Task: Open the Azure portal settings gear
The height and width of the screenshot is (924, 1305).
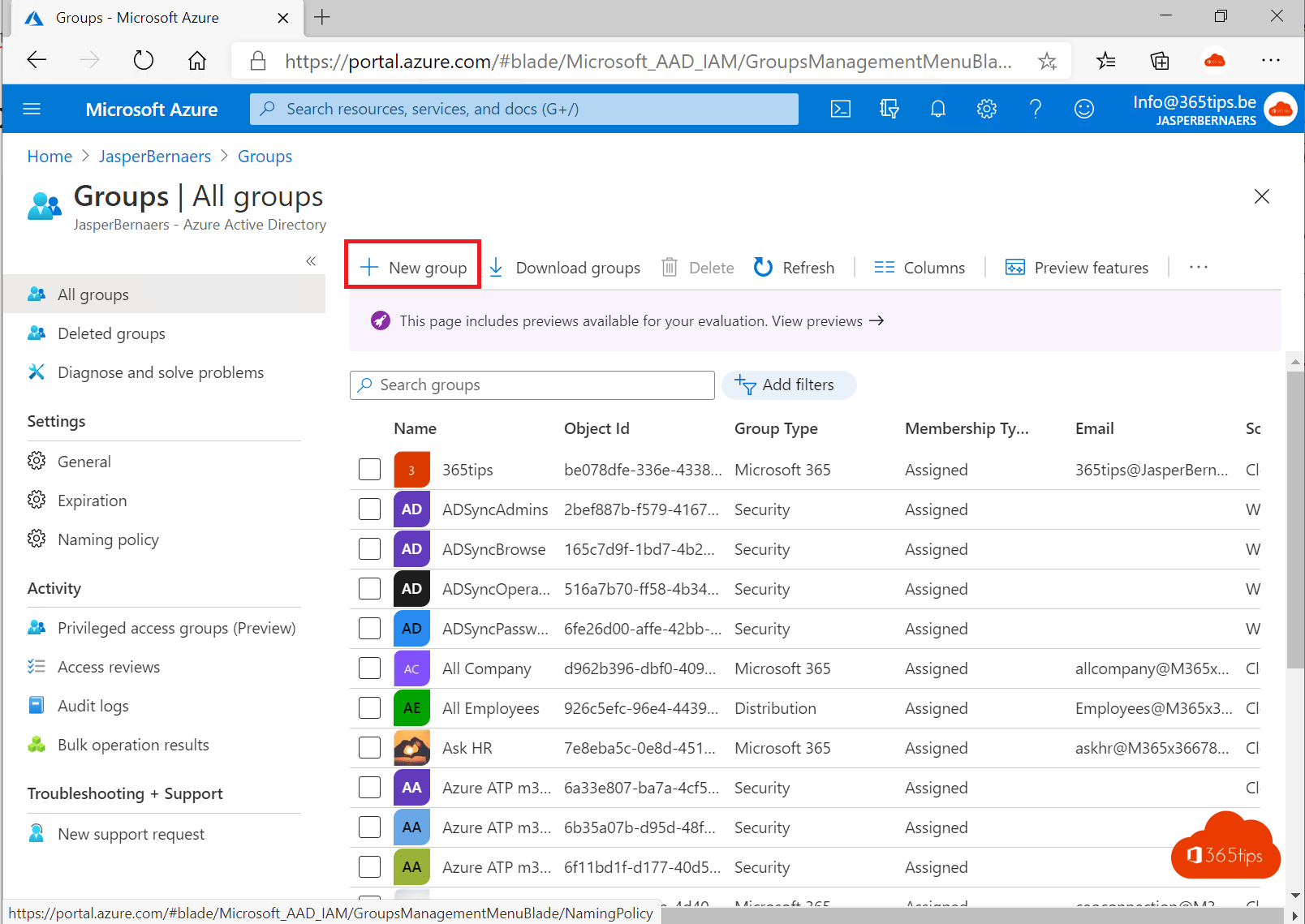Action: click(987, 108)
